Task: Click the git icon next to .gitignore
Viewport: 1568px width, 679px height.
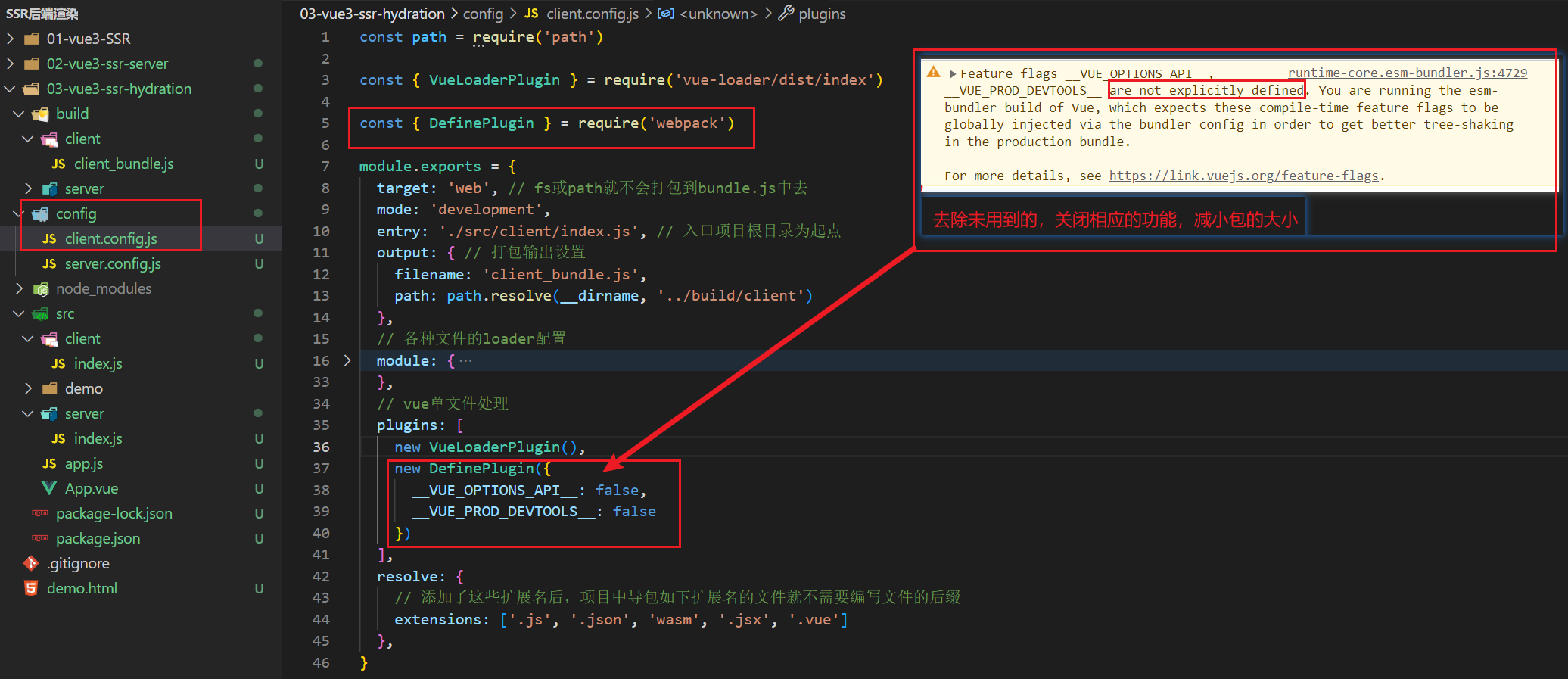Action: coord(31,563)
